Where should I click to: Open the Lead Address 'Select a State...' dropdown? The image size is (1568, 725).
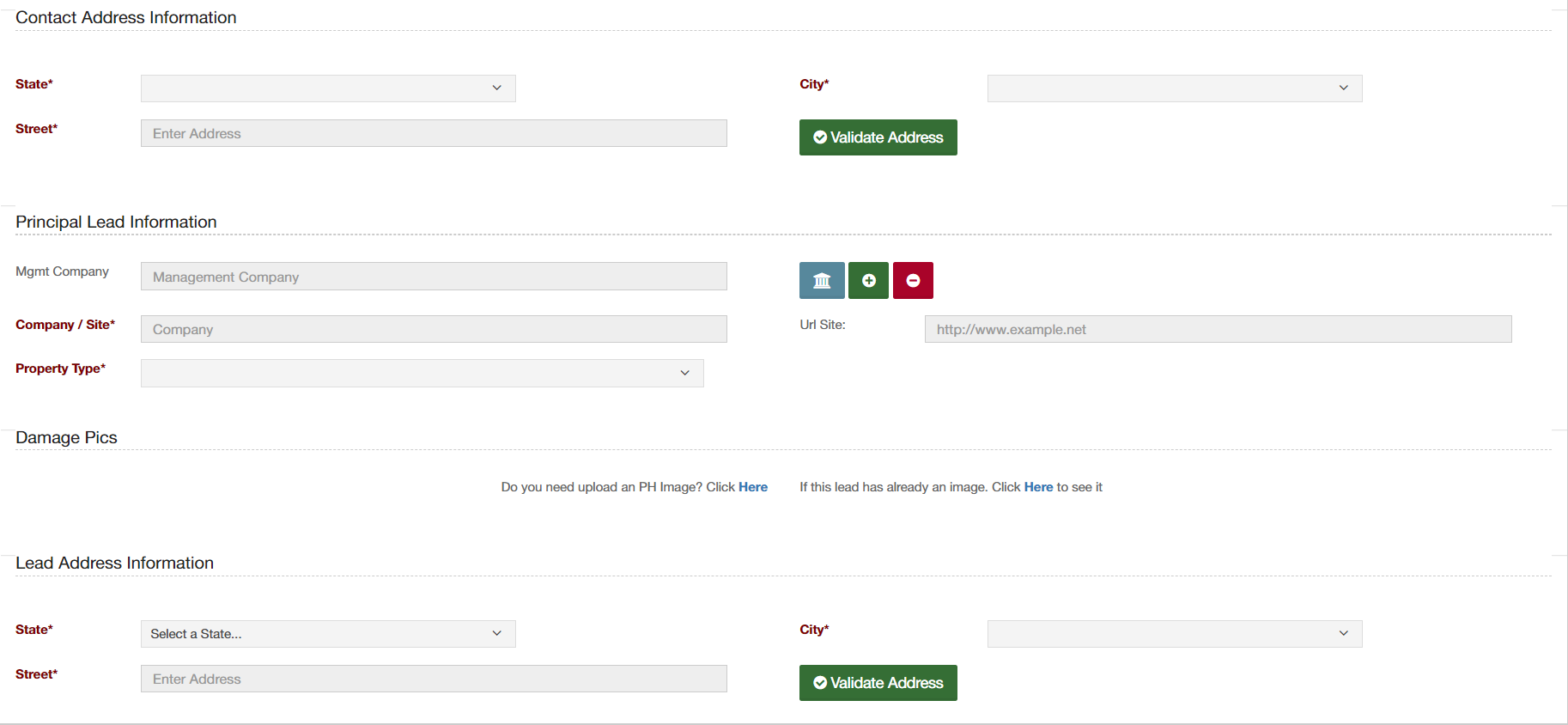click(x=328, y=634)
